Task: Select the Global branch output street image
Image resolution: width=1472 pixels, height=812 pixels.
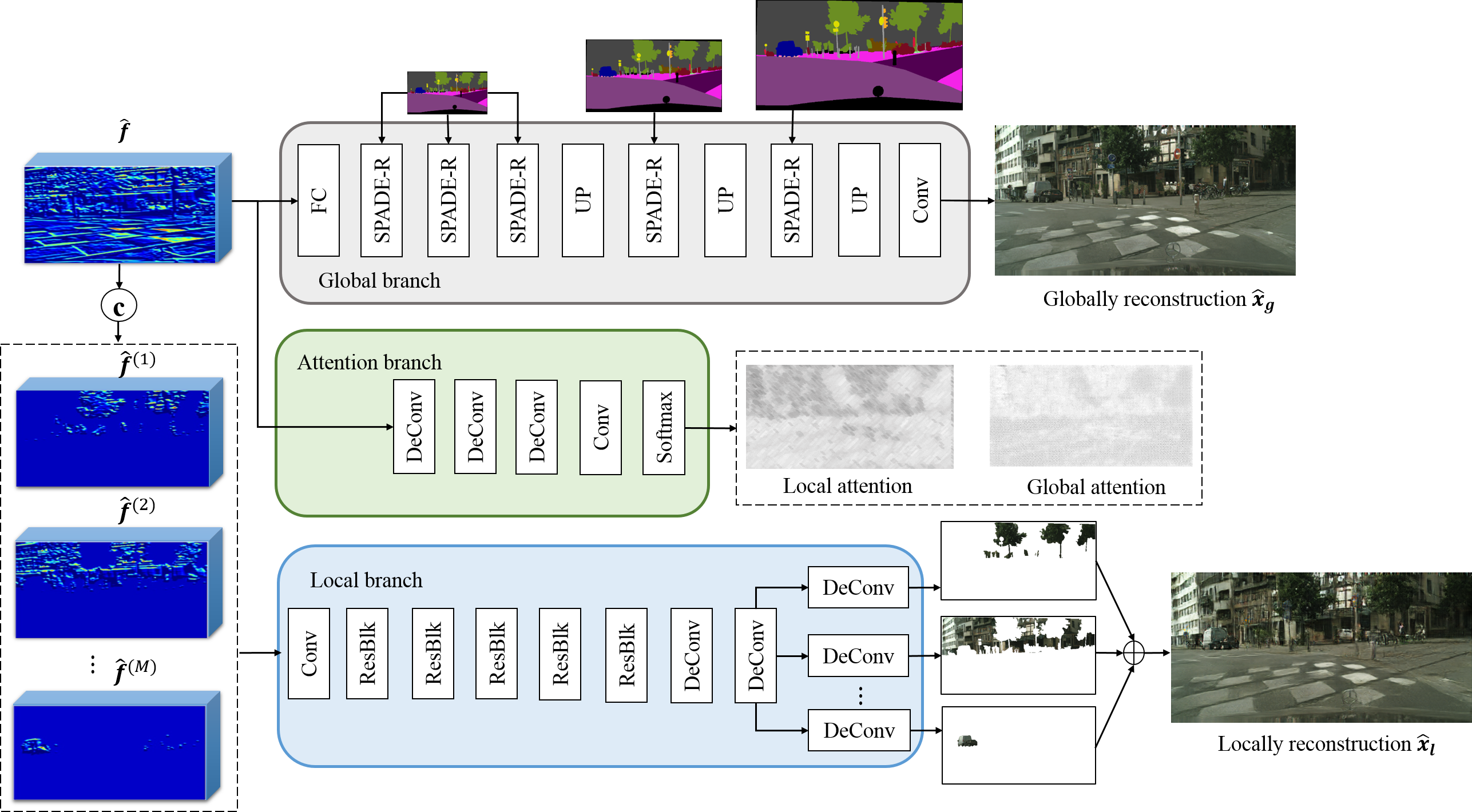Action: pyautogui.click(x=1145, y=200)
